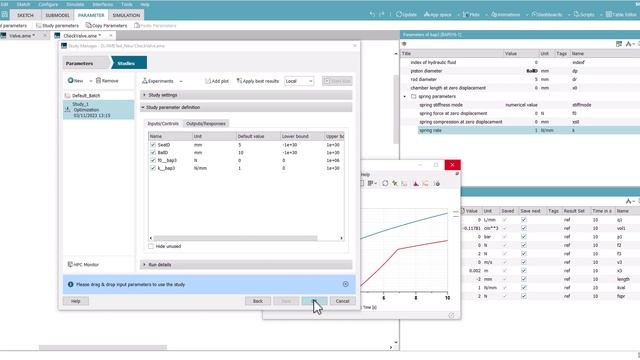The height and width of the screenshot is (360, 640).
Task: Switch to the SKETCH mode tab
Action: pyautogui.click(x=25, y=15)
